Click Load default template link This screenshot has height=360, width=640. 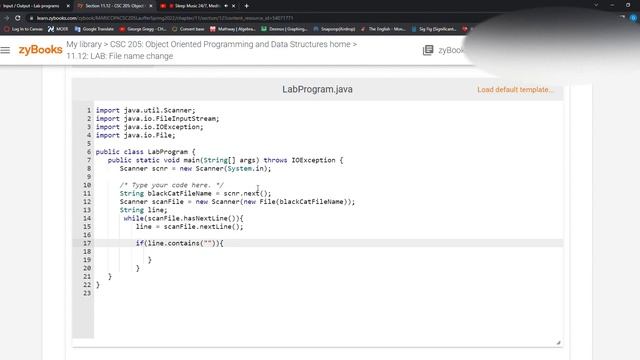click(x=516, y=89)
